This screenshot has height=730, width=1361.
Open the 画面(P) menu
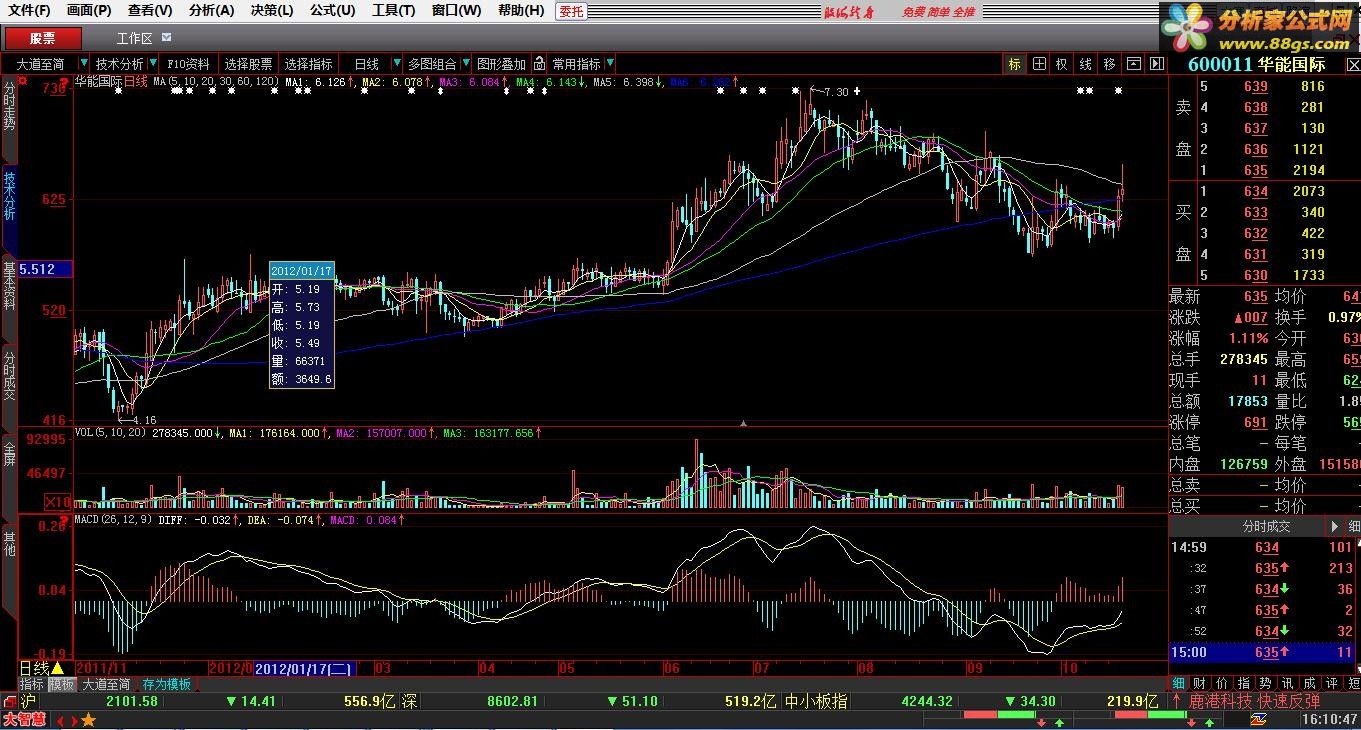click(89, 11)
